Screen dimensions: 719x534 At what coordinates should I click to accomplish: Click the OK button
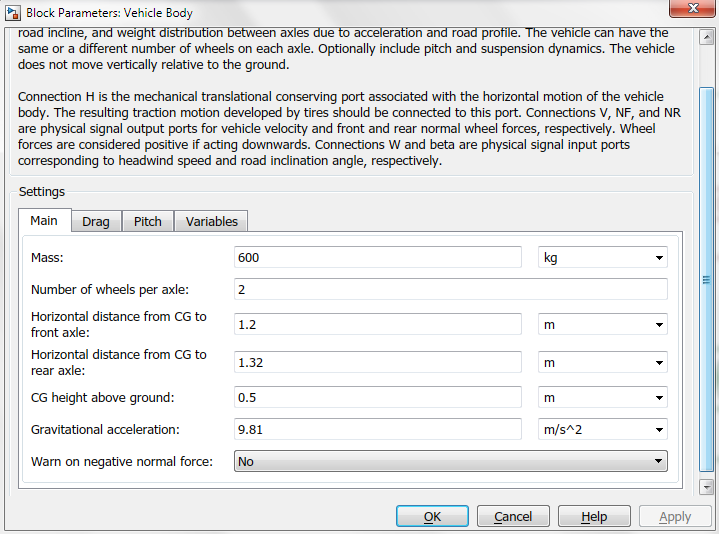pyautogui.click(x=432, y=517)
